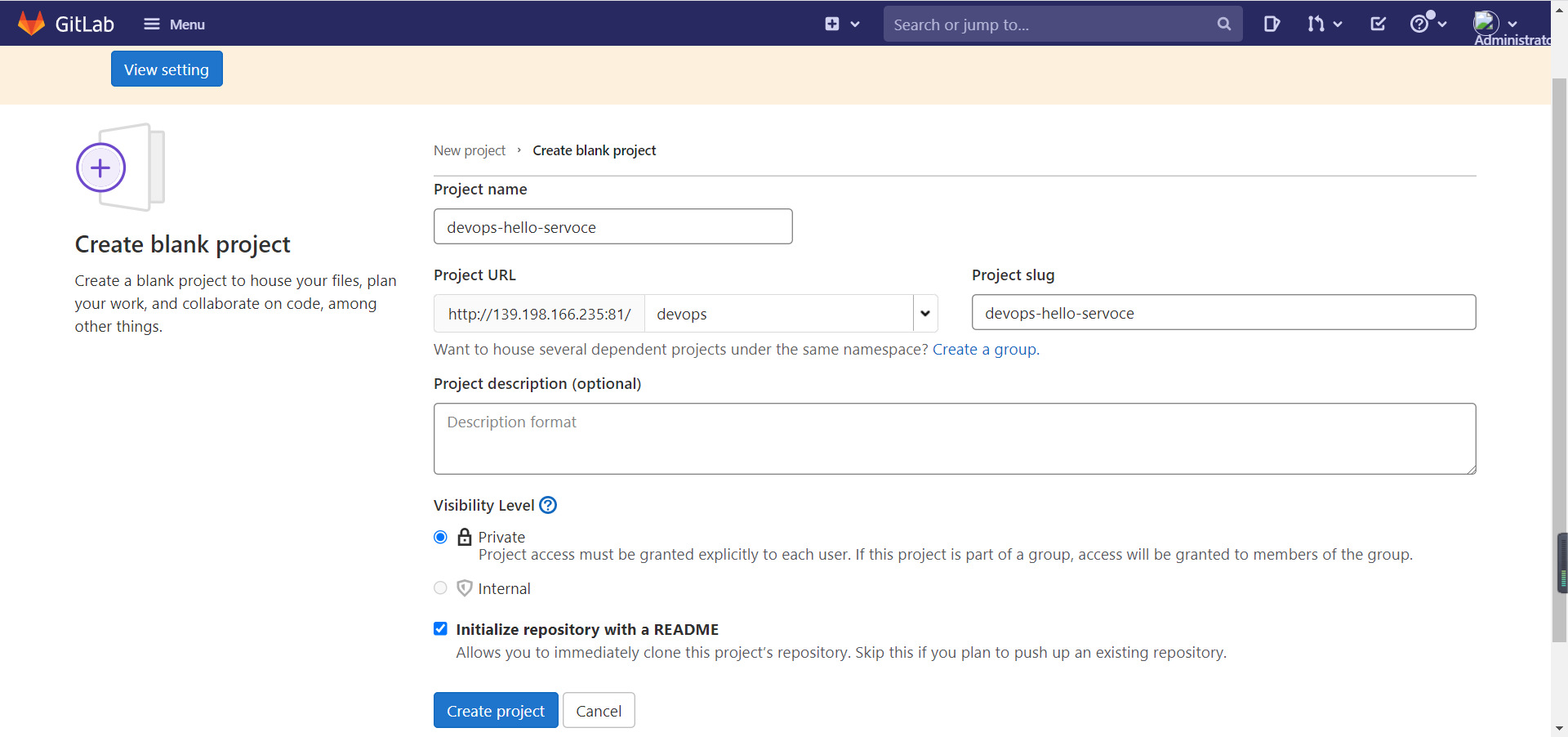Viewport: 1568px width, 737px height.
Task: Click the Initialize repository with a README label
Action: click(587, 629)
